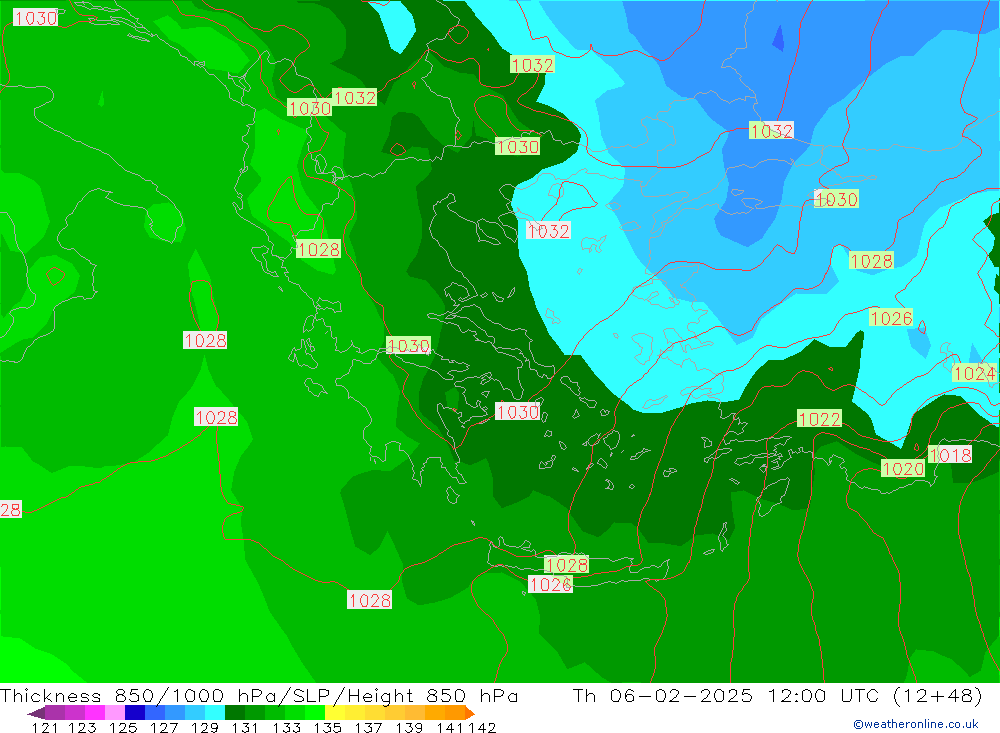Screen dimensions: 1000x733
Task: Click the 1018 isobar label
Action: pos(950,455)
